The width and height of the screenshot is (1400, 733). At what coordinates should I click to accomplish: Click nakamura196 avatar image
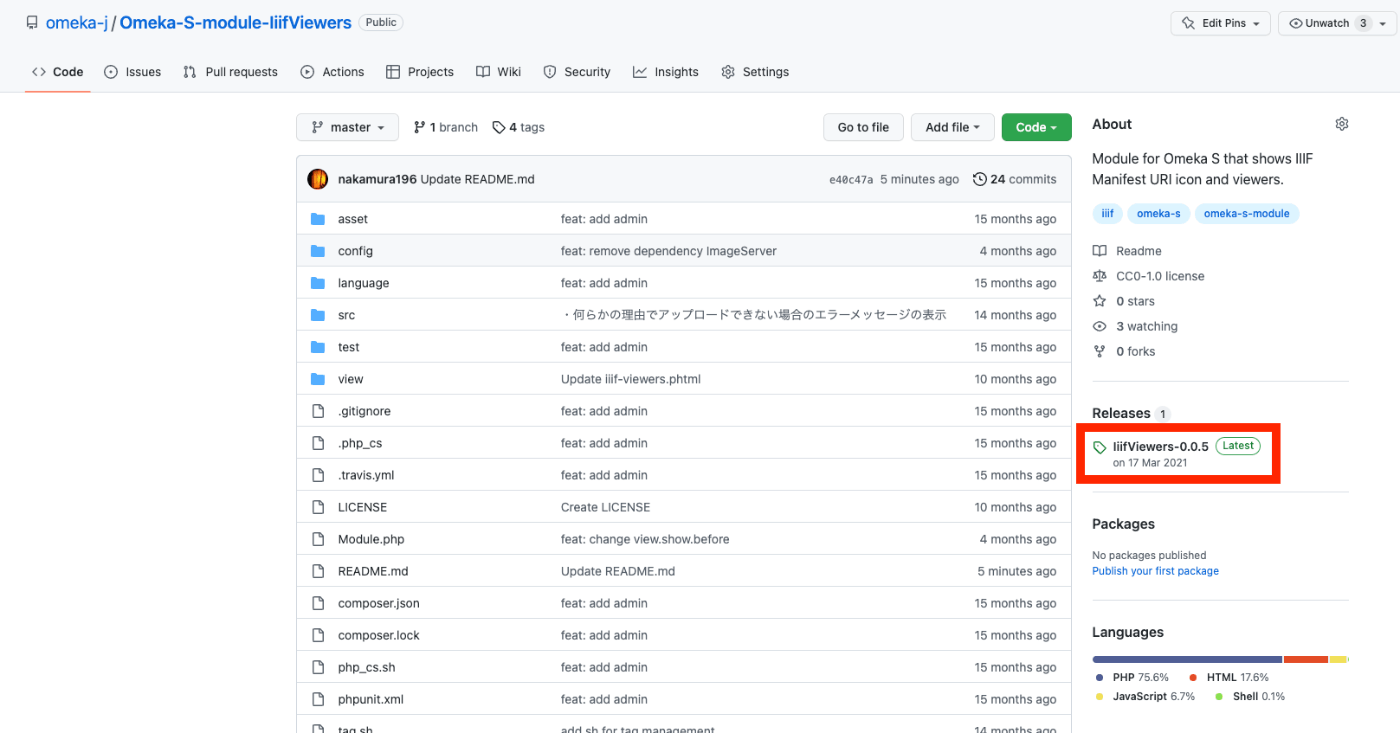318,179
